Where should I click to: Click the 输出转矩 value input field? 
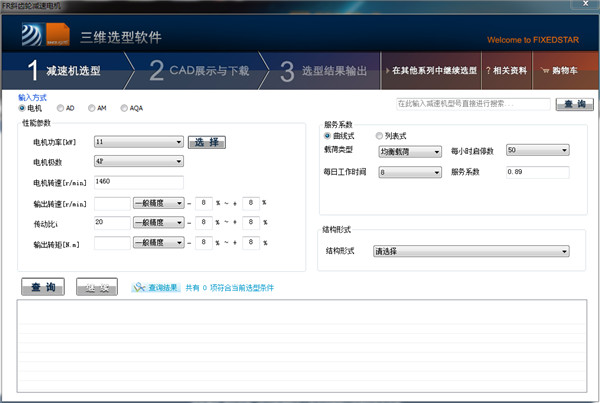(x=112, y=243)
